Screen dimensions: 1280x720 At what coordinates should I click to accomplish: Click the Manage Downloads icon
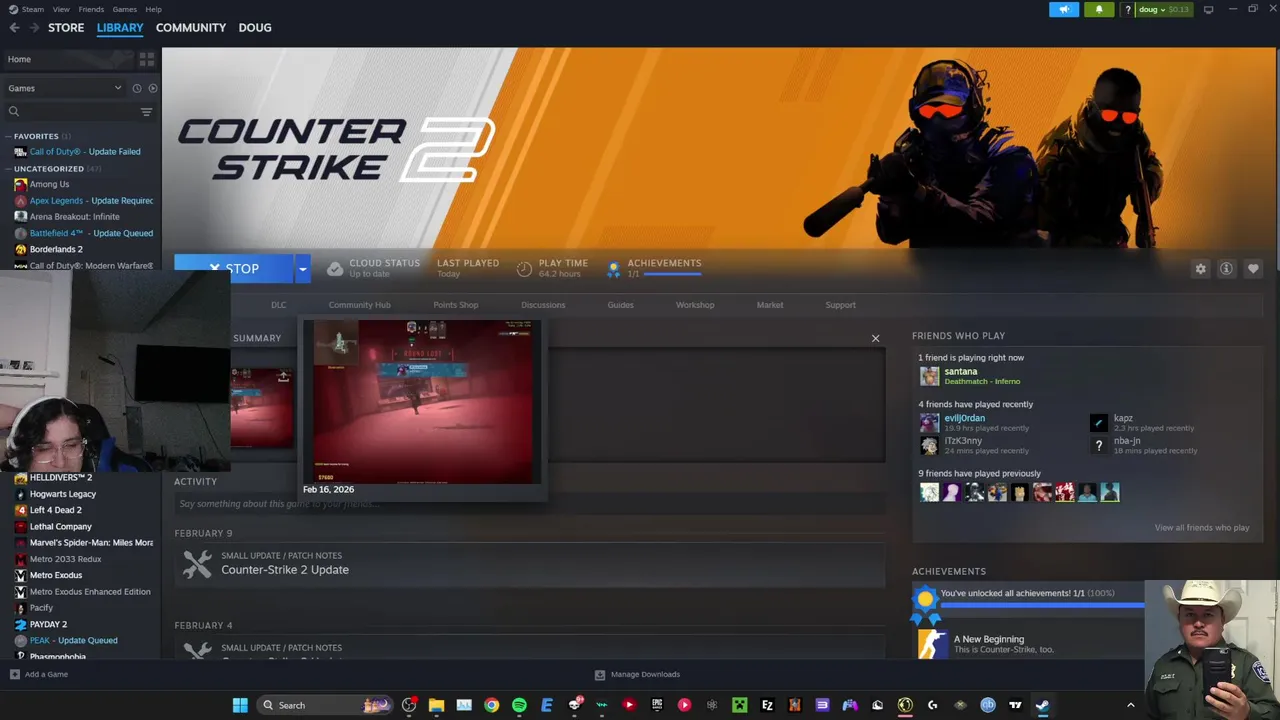pos(600,675)
